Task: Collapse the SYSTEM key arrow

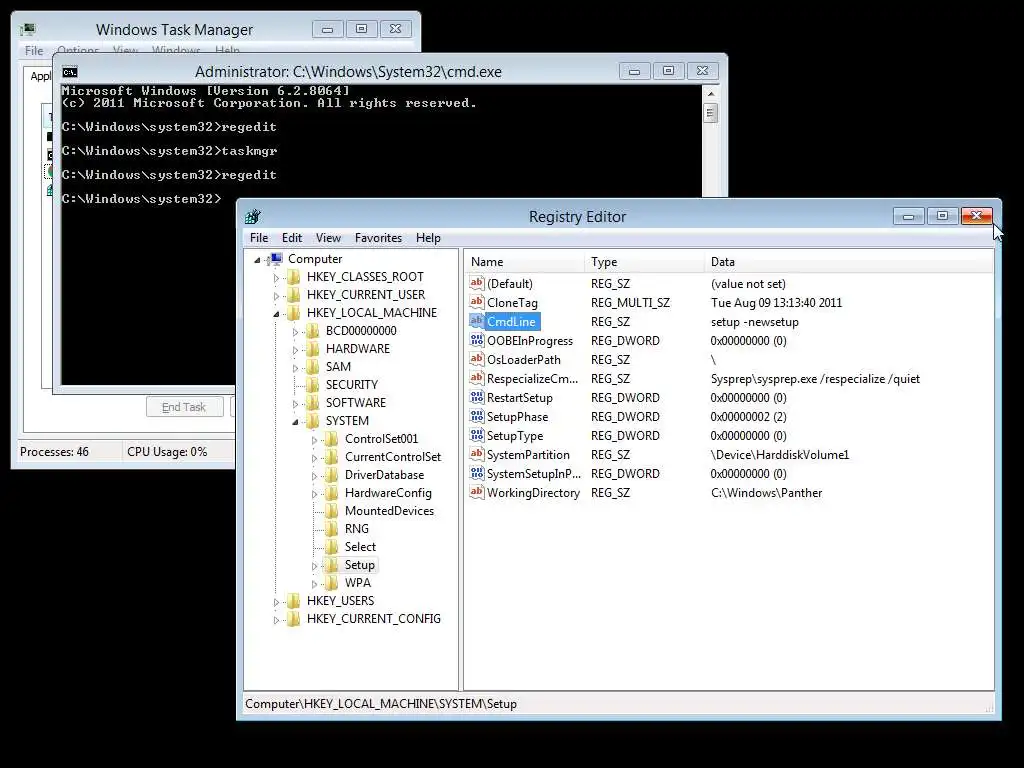Action: (295, 422)
